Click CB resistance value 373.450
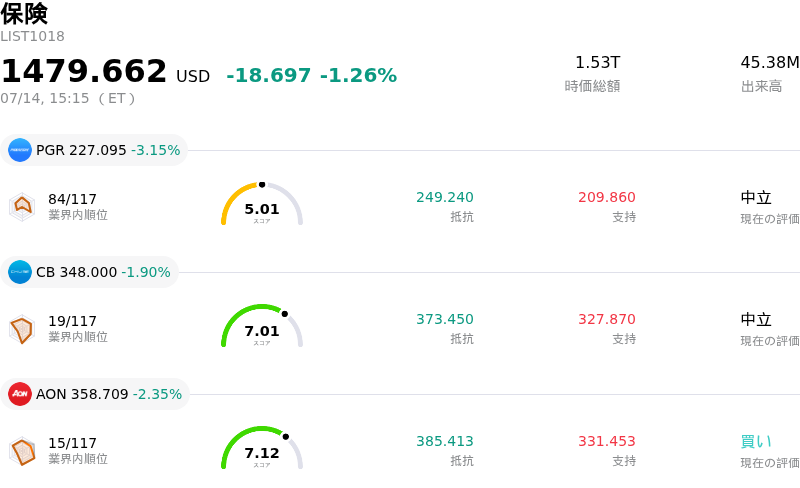 445,319
